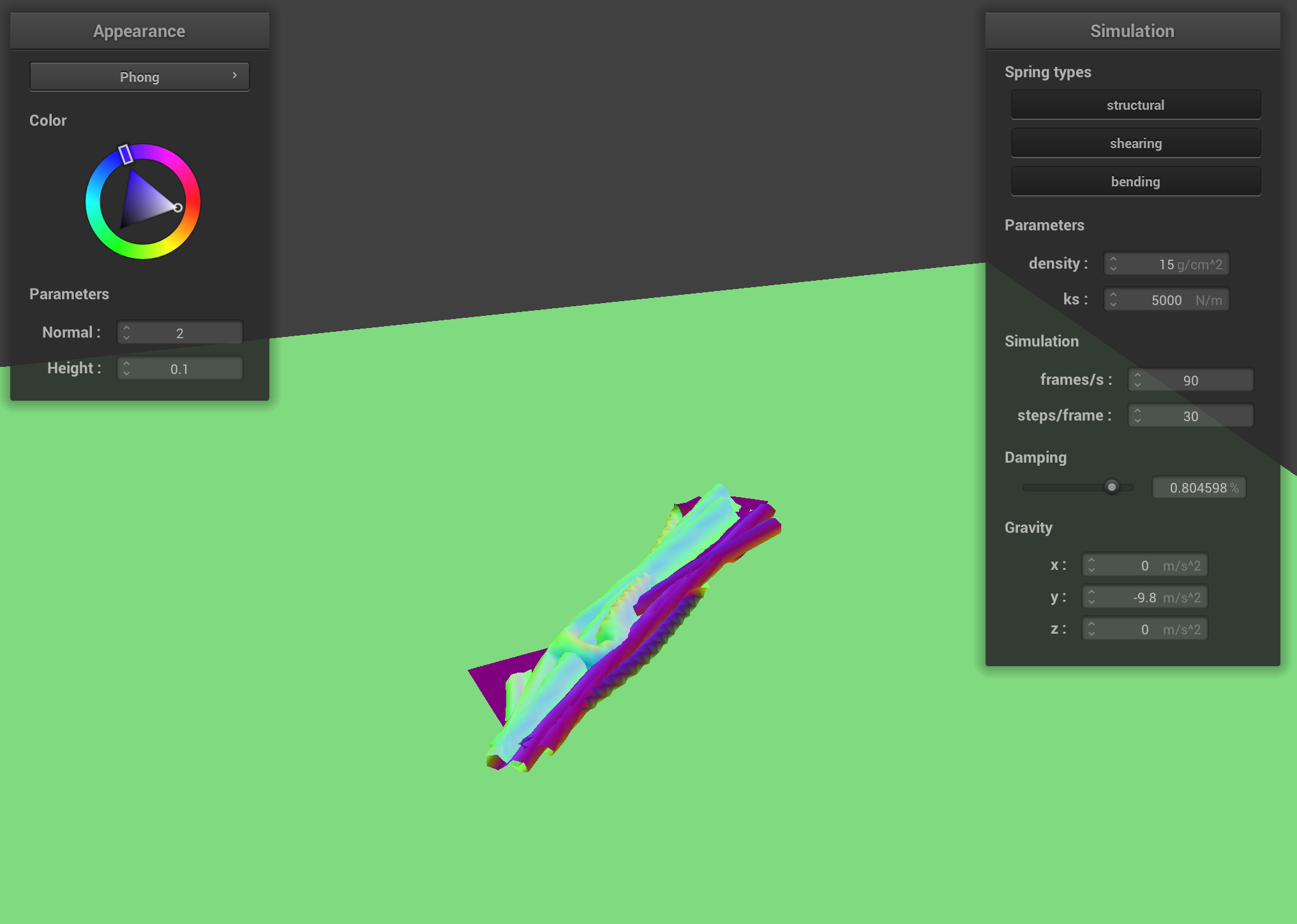Click the hue ring on color wheel
This screenshot has height=924, width=1297.
(93, 202)
